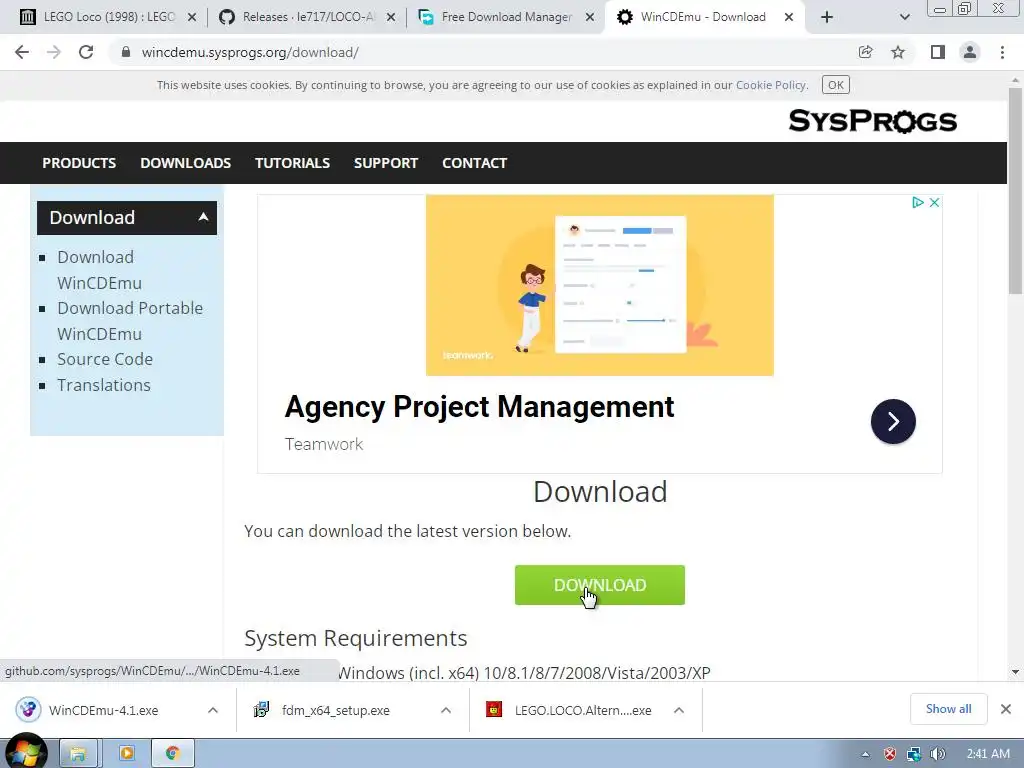Screen dimensions: 1024x768
Task: Expand options for WinCDEmu-4.1.exe download
Action: [213, 710]
